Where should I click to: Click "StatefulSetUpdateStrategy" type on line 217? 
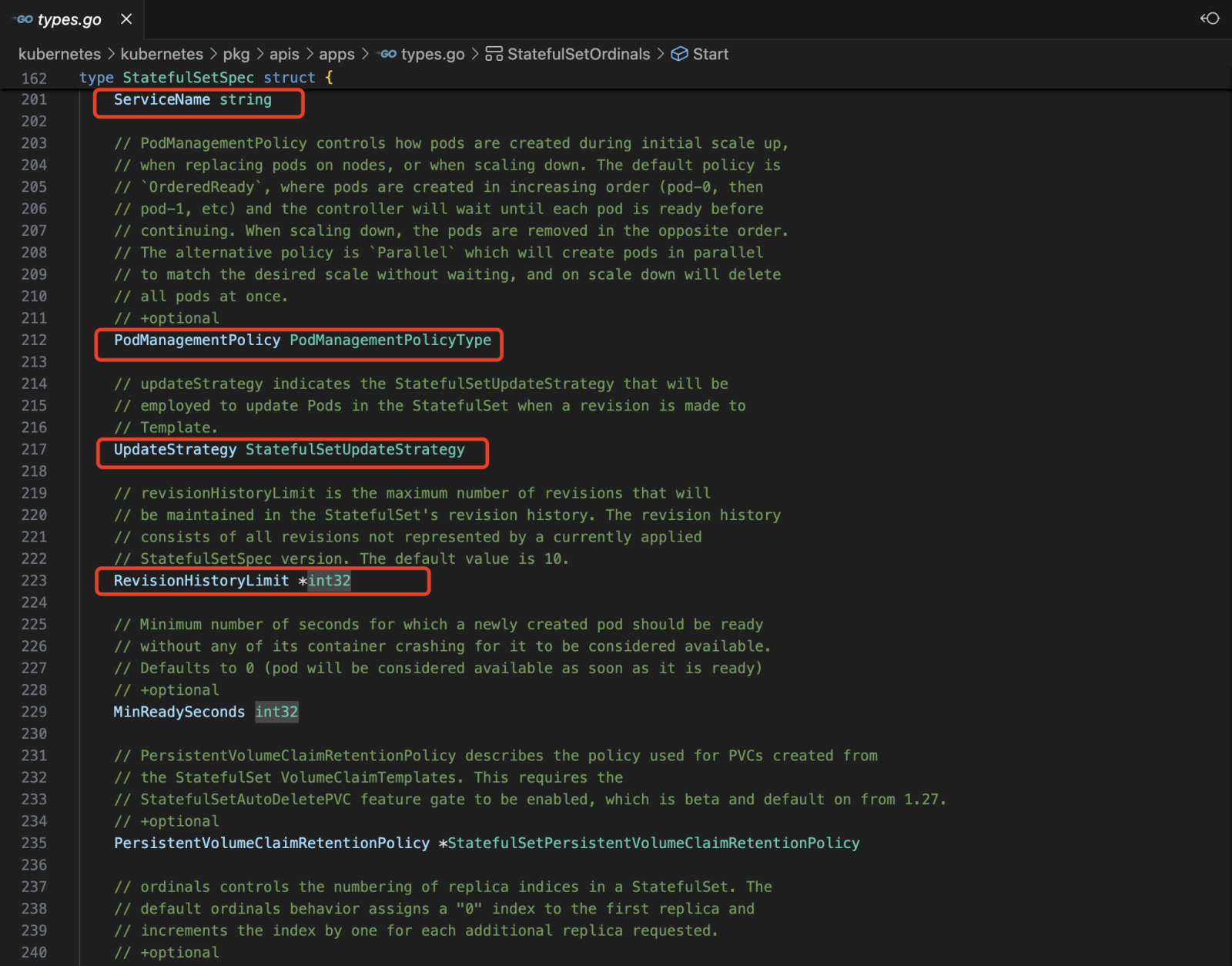click(355, 449)
